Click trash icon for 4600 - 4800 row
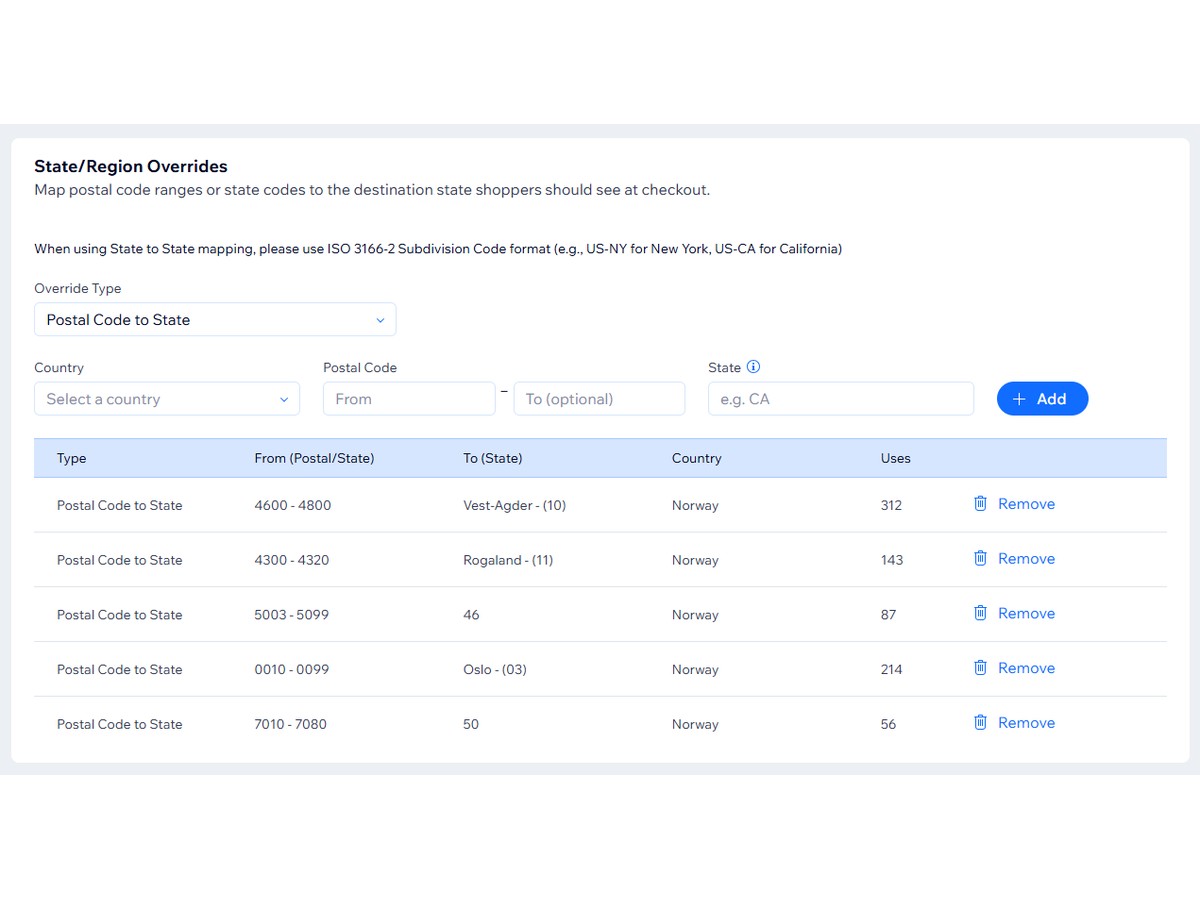This screenshot has width=1200, height=900. pyautogui.click(x=980, y=504)
